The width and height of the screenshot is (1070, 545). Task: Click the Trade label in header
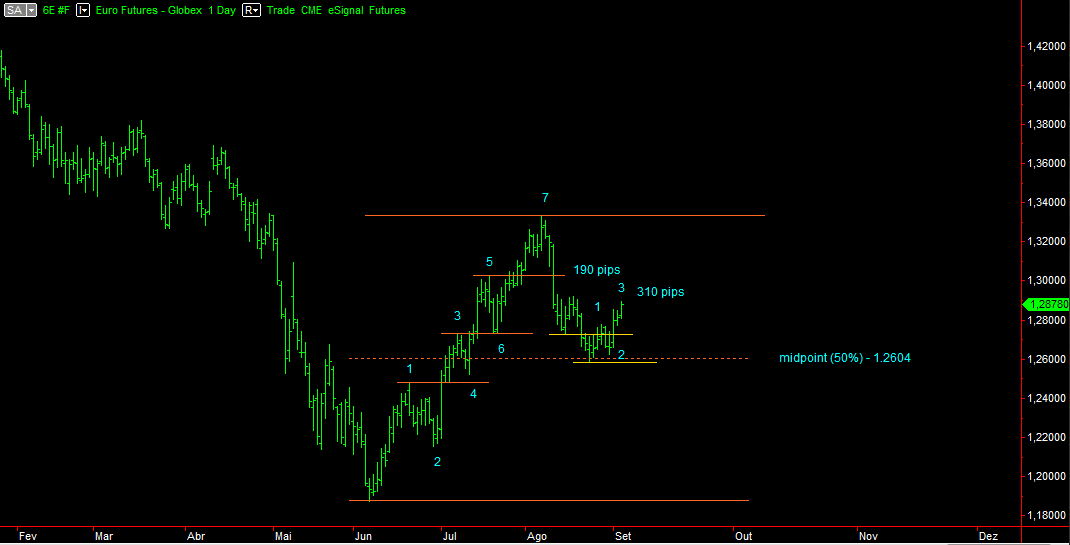click(x=280, y=10)
